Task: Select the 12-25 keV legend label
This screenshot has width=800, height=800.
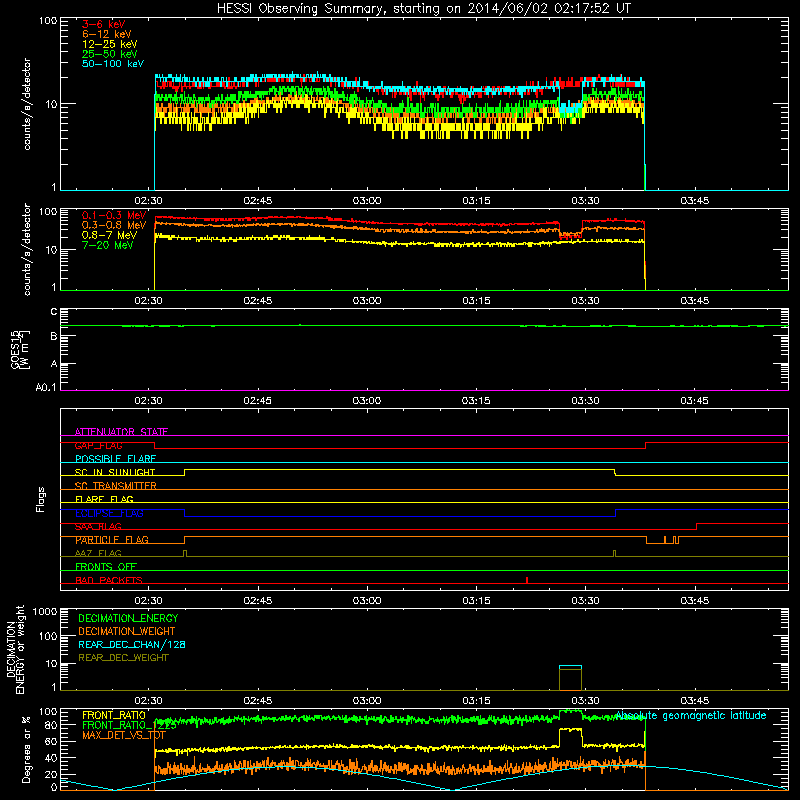Action: click(x=110, y=44)
